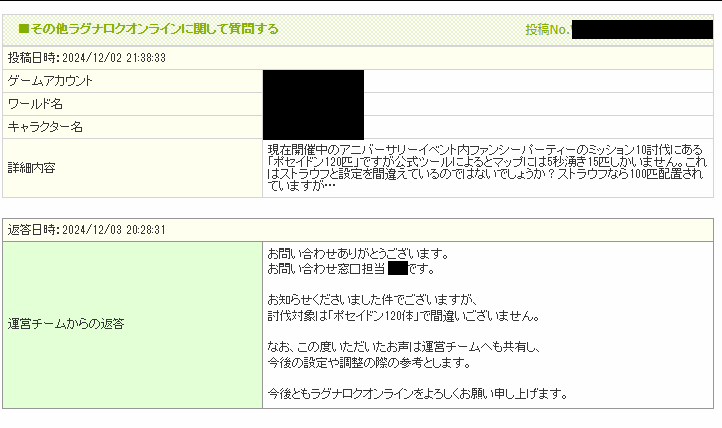Click the 今後の設定や調整の際の参考 line
This screenshot has height=428, width=722.
pyautogui.click(x=368, y=361)
